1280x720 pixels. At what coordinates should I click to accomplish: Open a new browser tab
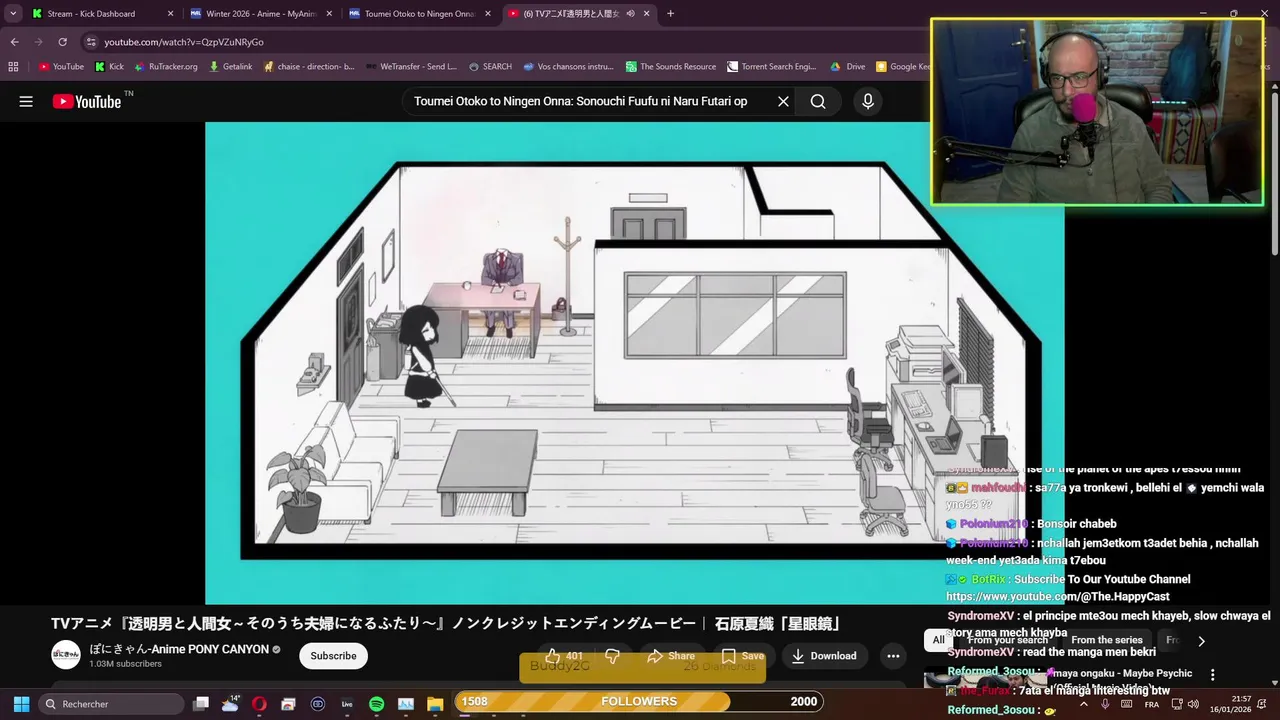pos(670,14)
